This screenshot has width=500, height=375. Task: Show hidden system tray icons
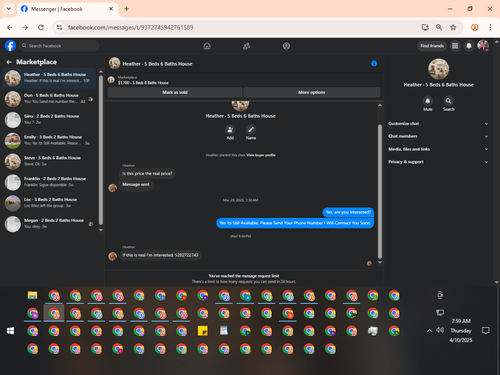pyautogui.click(x=430, y=331)
